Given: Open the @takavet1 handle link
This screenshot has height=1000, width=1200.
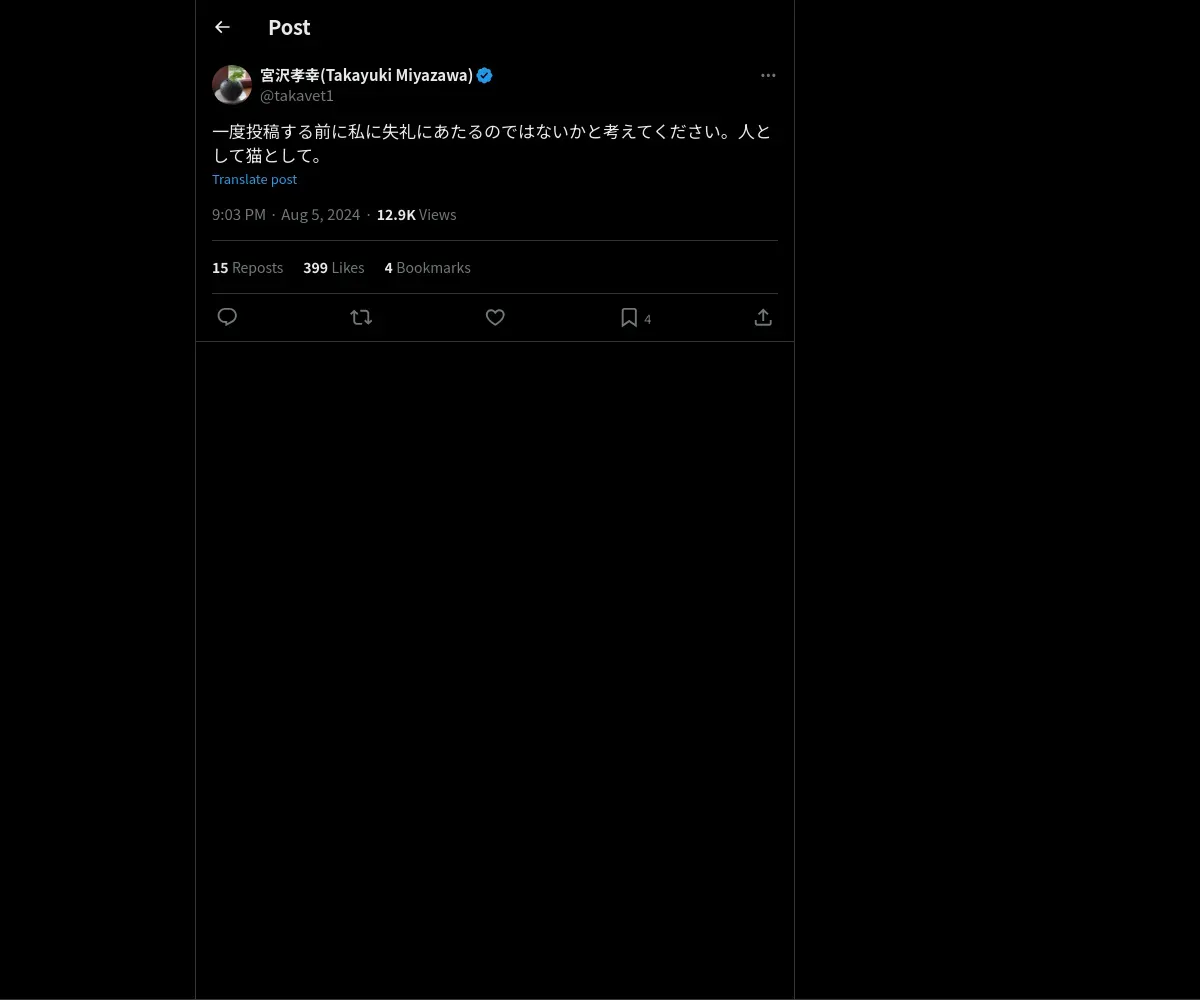Looking at the screenshot, I should click(297, 96).
